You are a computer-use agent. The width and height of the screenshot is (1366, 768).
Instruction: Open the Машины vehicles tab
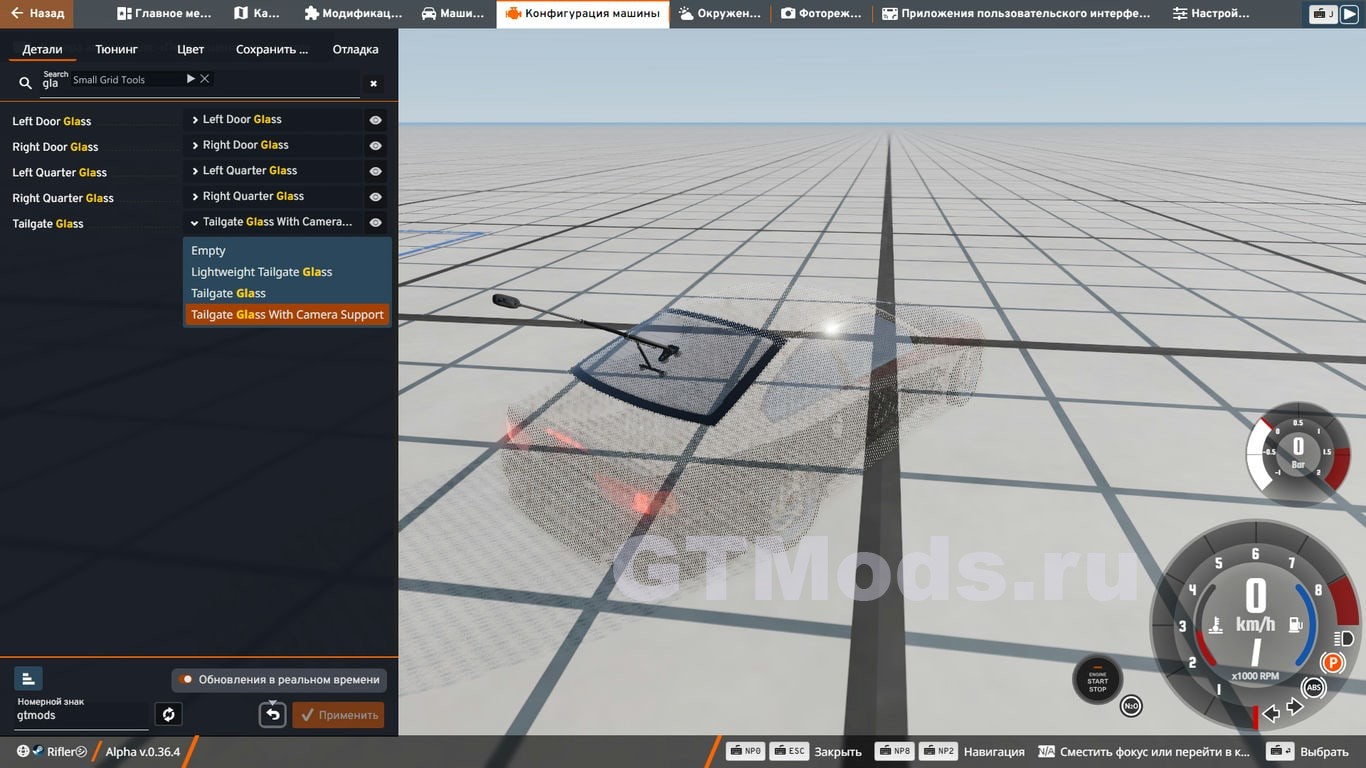454,14
